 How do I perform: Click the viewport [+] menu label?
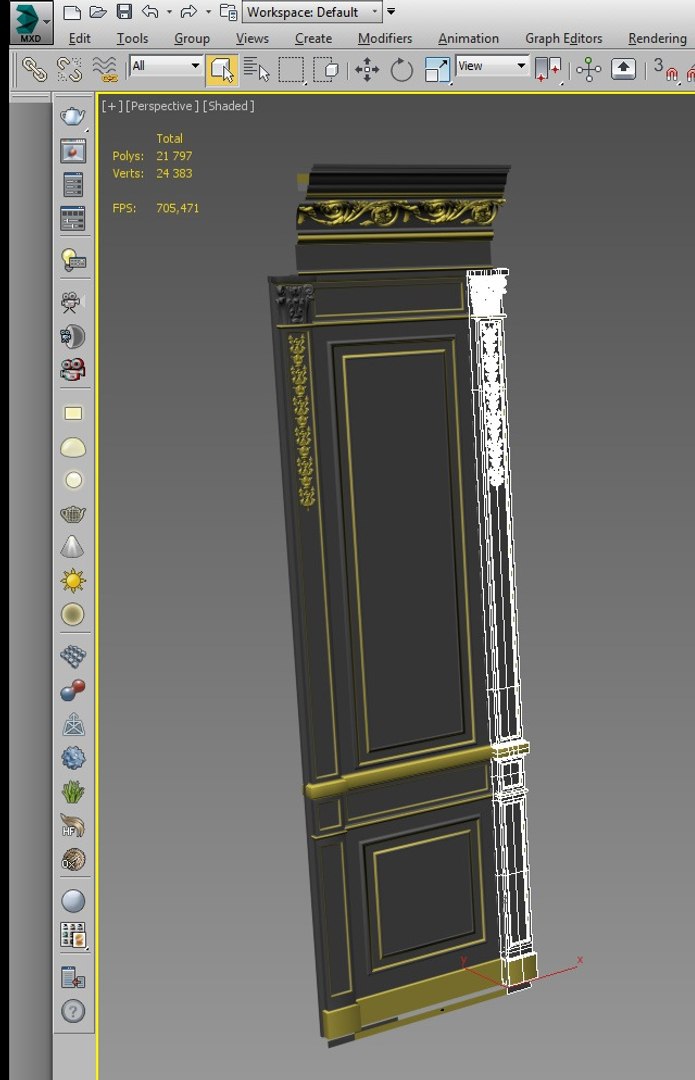click(112, 106)
